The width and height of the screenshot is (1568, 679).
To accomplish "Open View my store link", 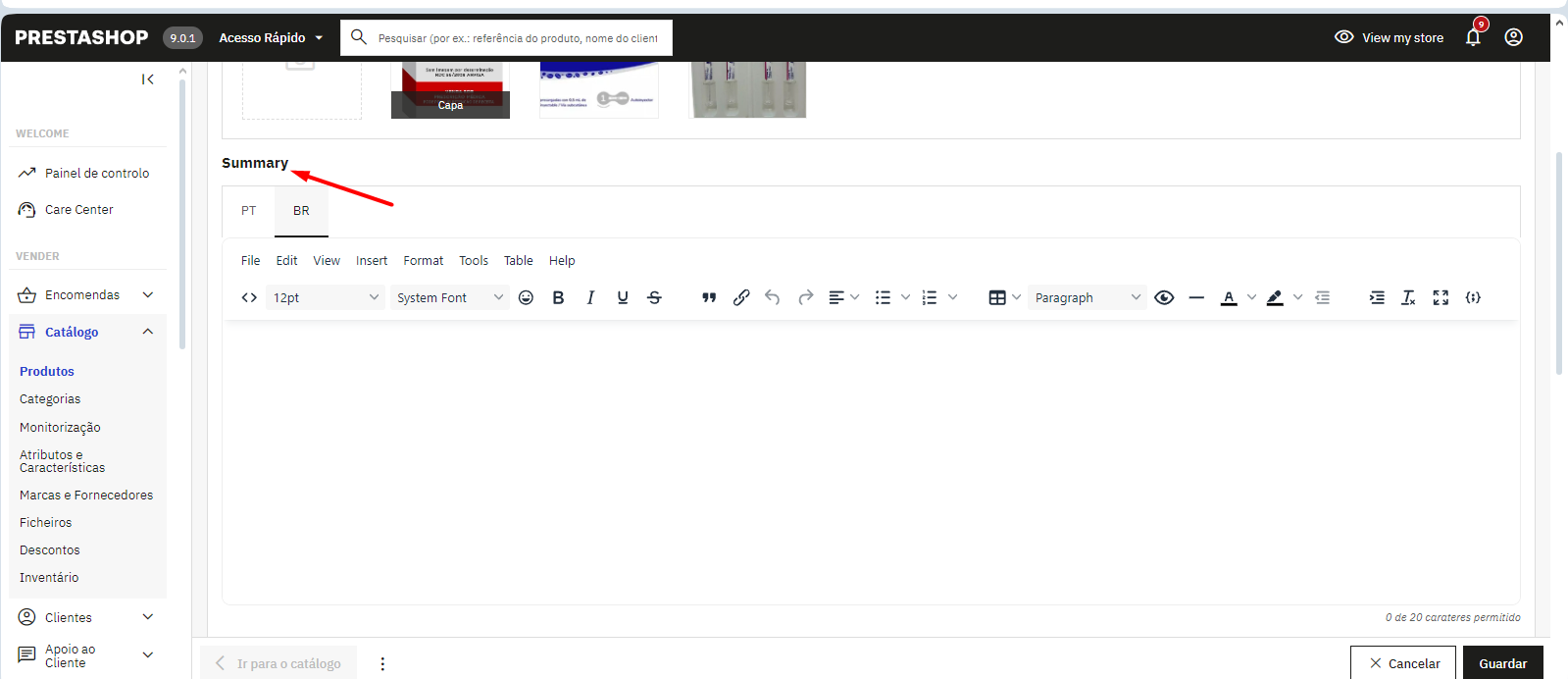I will [1390, 37].
